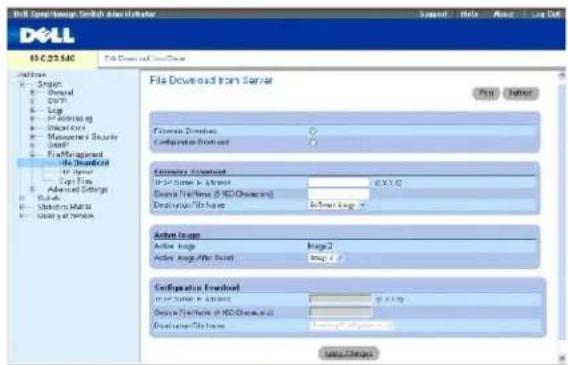This screenshot has width=568, height=365.
Task: Click the Configuration Source File Name field
Action: [x=341, y=312]
